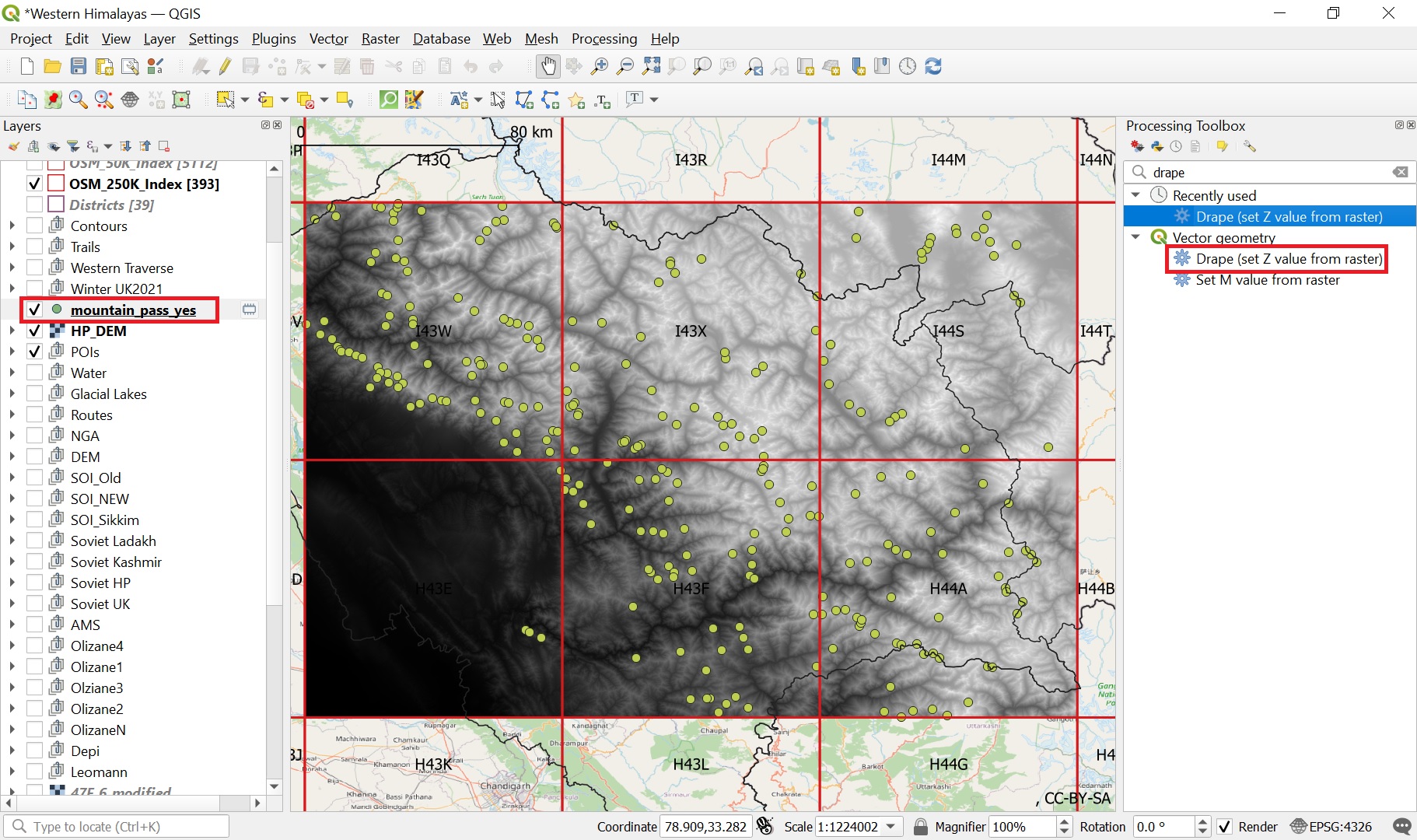Toggle the Render checkbox in status bar
Viewport: 1417px width, 840px height.
click(1224, 827)
